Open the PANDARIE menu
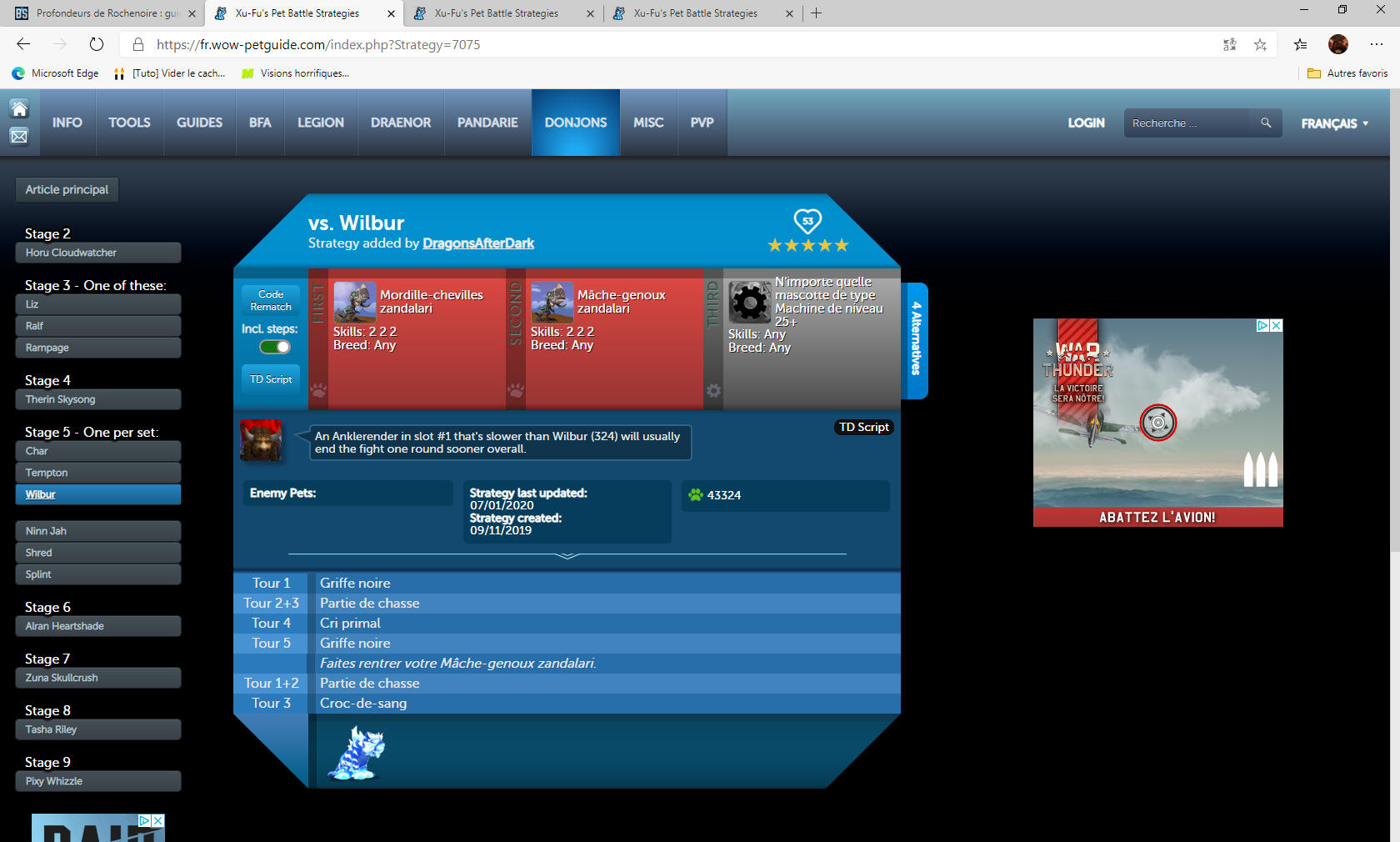Viewport: 1400px width, 842px height. pyautogui.click(x=487, y=123)
